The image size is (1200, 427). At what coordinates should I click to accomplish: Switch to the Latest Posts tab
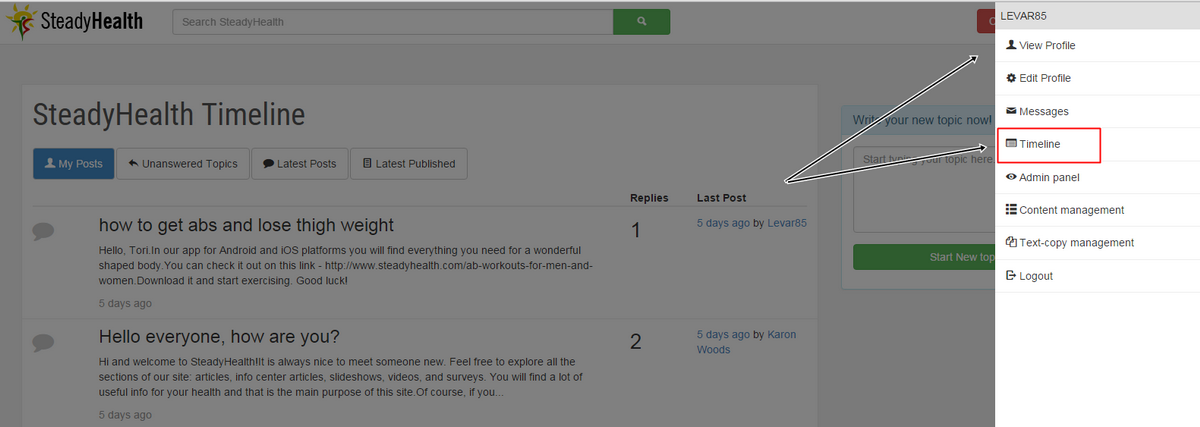point(299,164)
